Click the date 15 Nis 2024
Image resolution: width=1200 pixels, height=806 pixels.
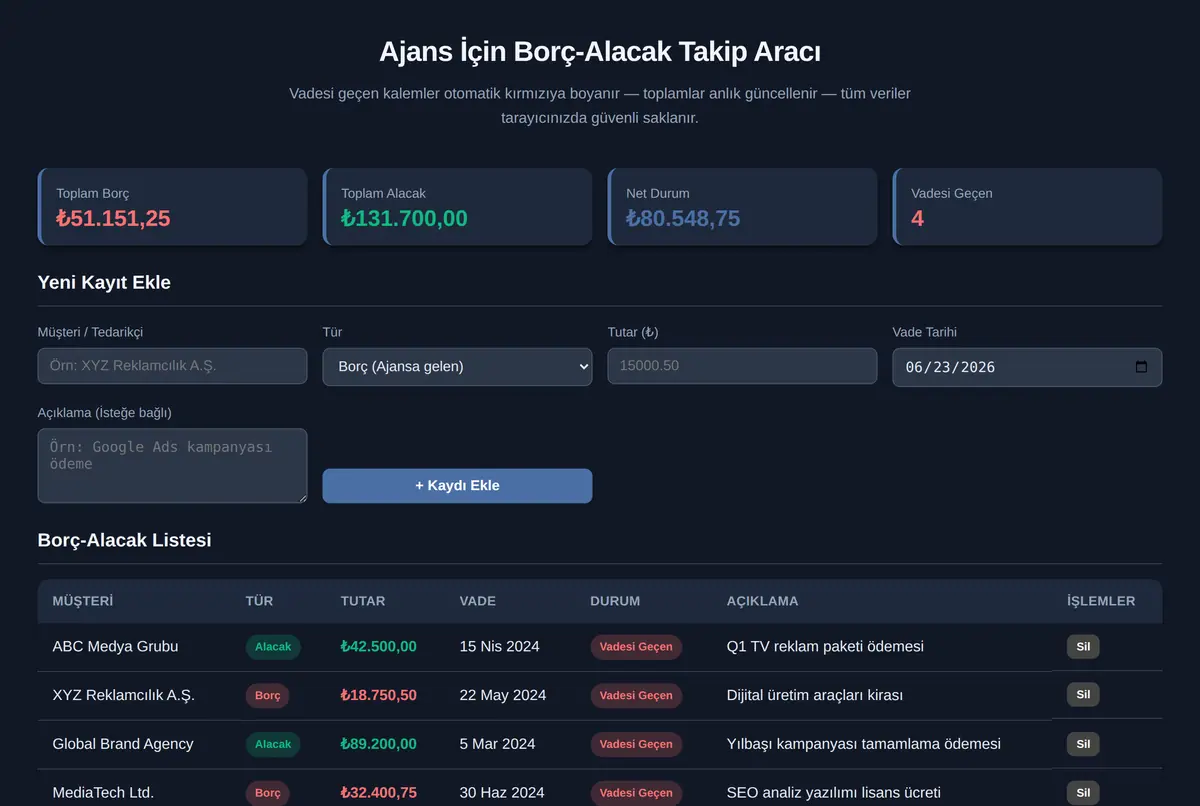click(x=499, y=647)
